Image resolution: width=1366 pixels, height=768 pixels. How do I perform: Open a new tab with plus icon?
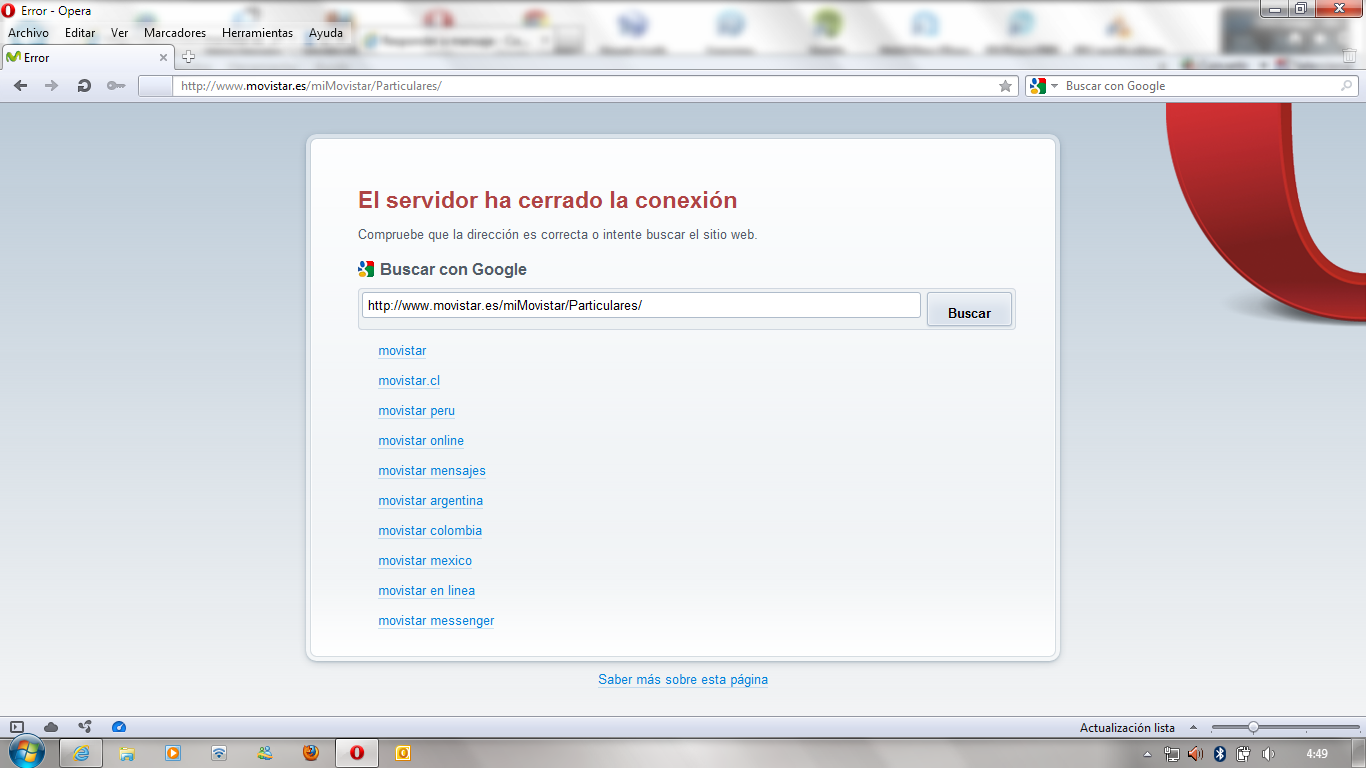188,57
